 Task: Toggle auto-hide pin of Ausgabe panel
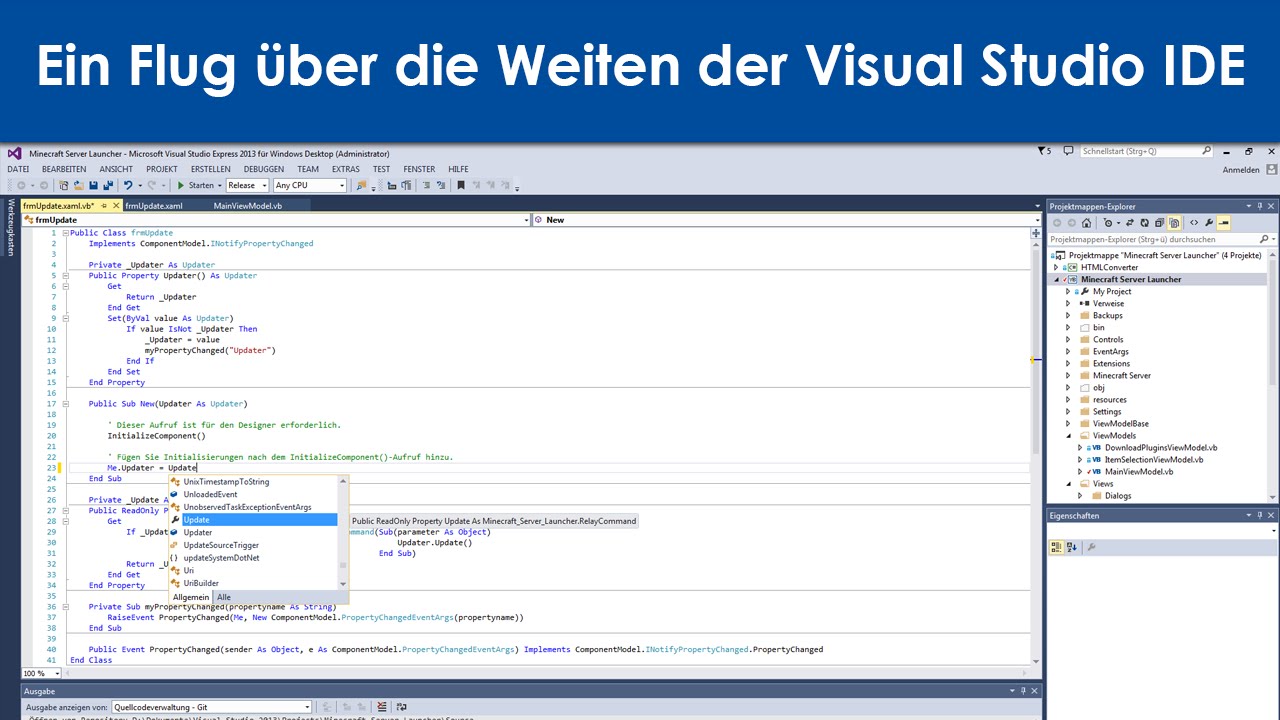(1023, 691)
